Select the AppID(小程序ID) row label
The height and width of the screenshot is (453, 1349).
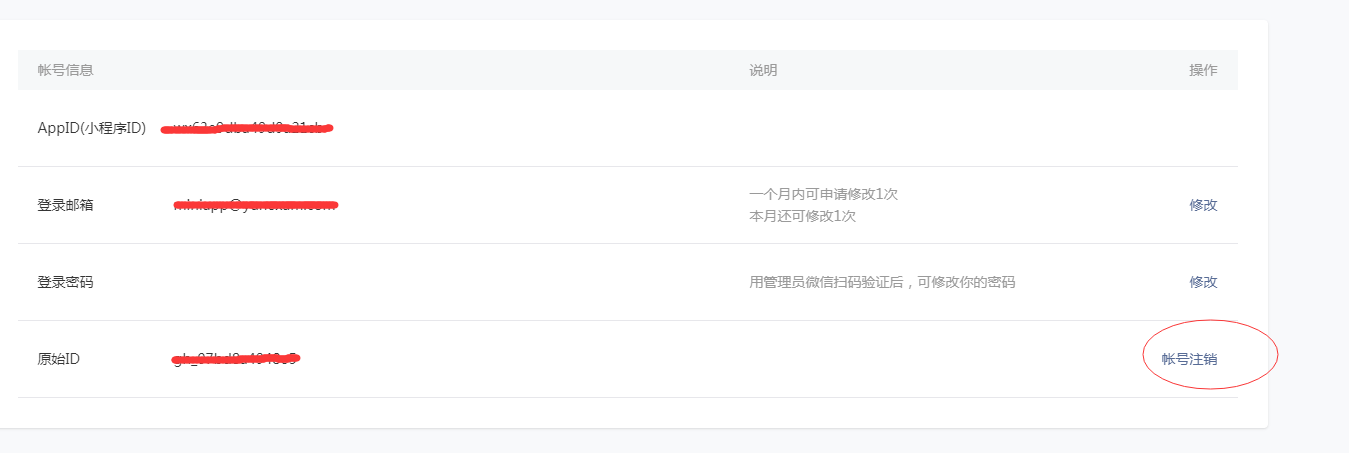92,128
